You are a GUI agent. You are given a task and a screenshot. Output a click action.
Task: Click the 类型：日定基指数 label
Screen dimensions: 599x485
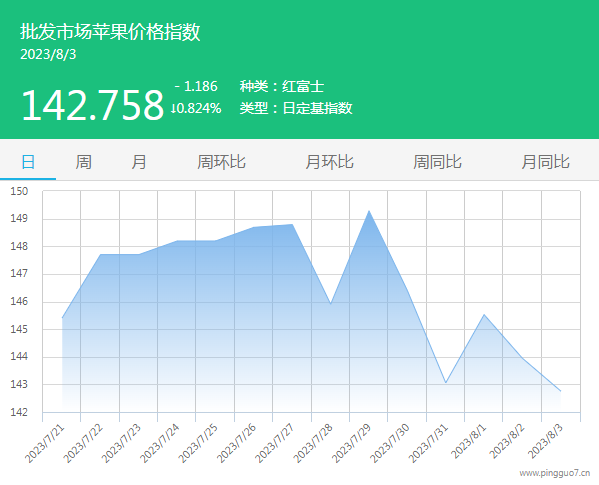[x=296, y=108]
